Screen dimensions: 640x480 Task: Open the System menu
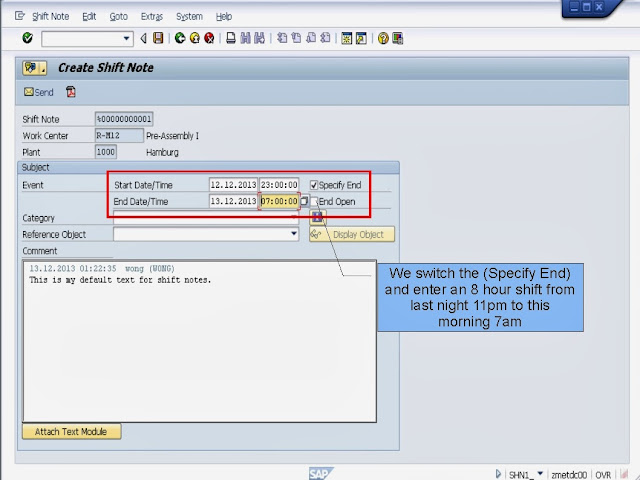click(189, 16)
